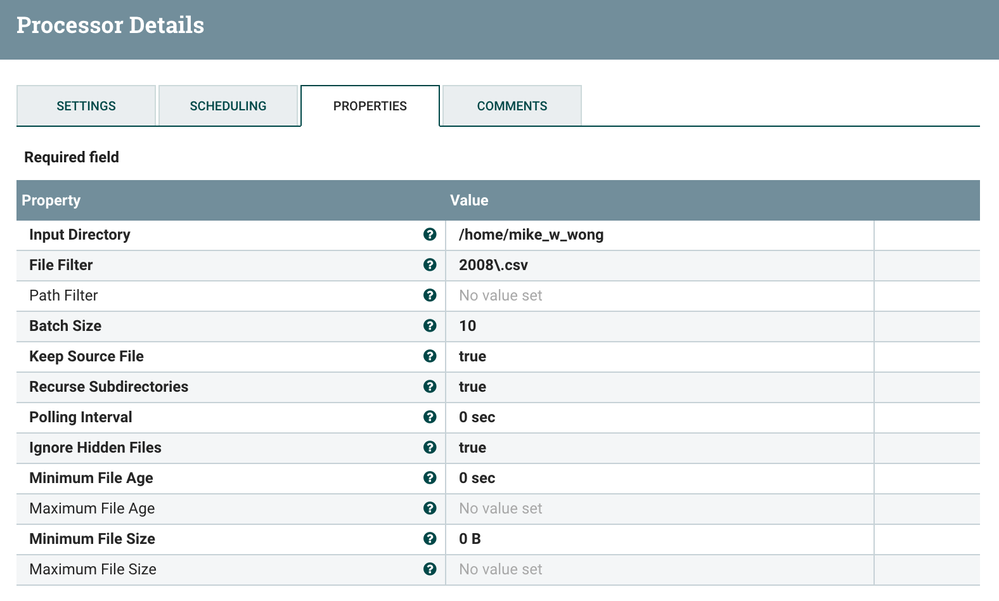Select the Maximum File Age label
The height and width of the screenshot is (601, 999).
(92, 509)
